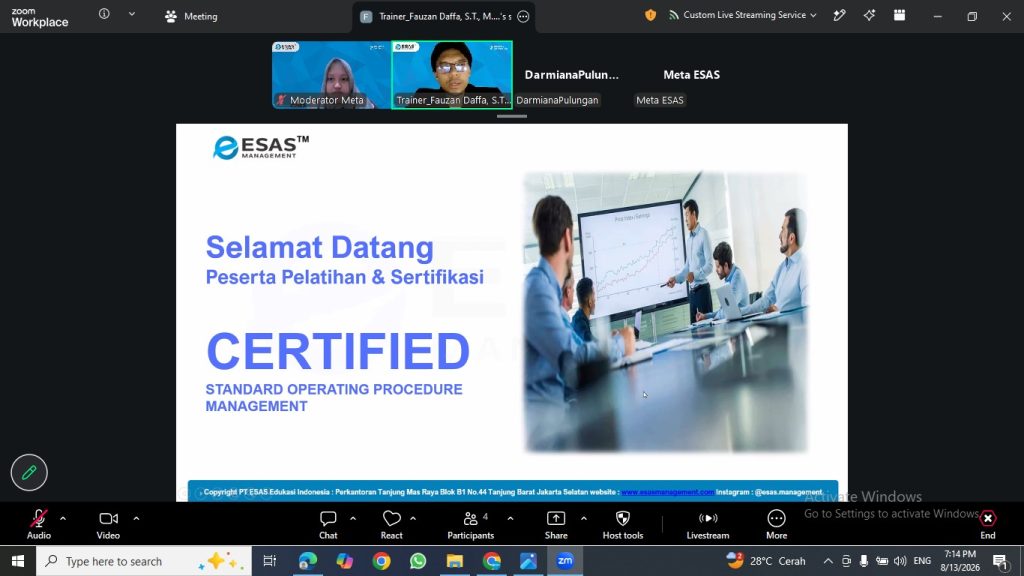Image resolution: width=1024 pixels, height=576 pixels.
Task: Click the orange security shield icon
Action: 650,15
